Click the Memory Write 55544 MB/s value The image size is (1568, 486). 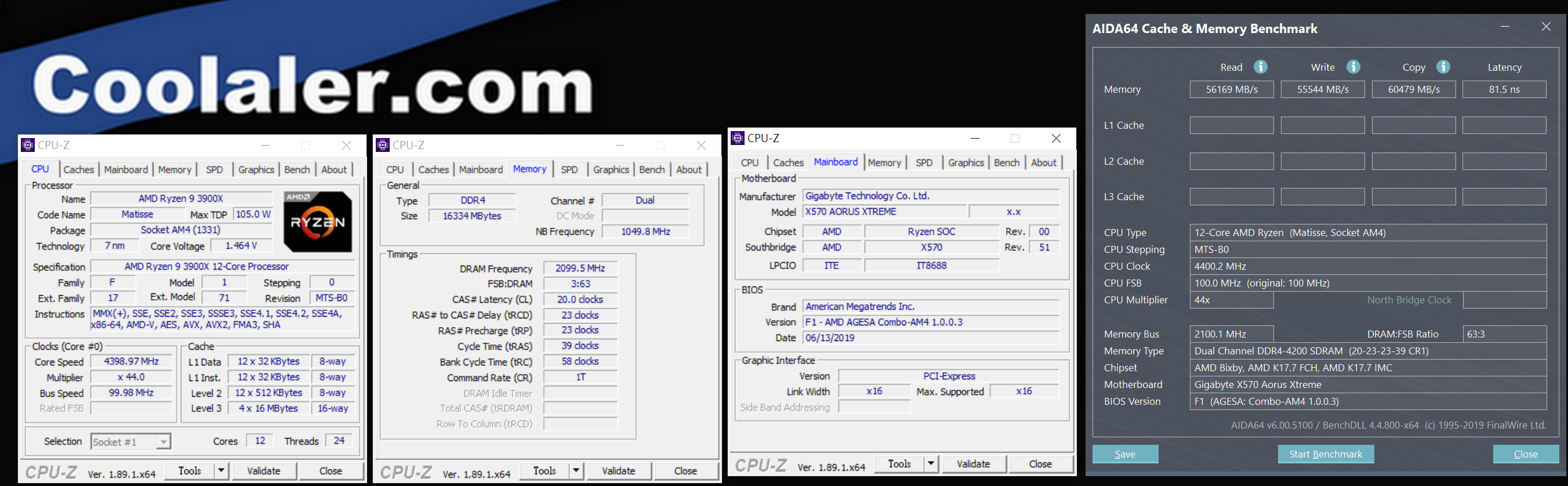pyautogui.click(x=1323, y=89)
